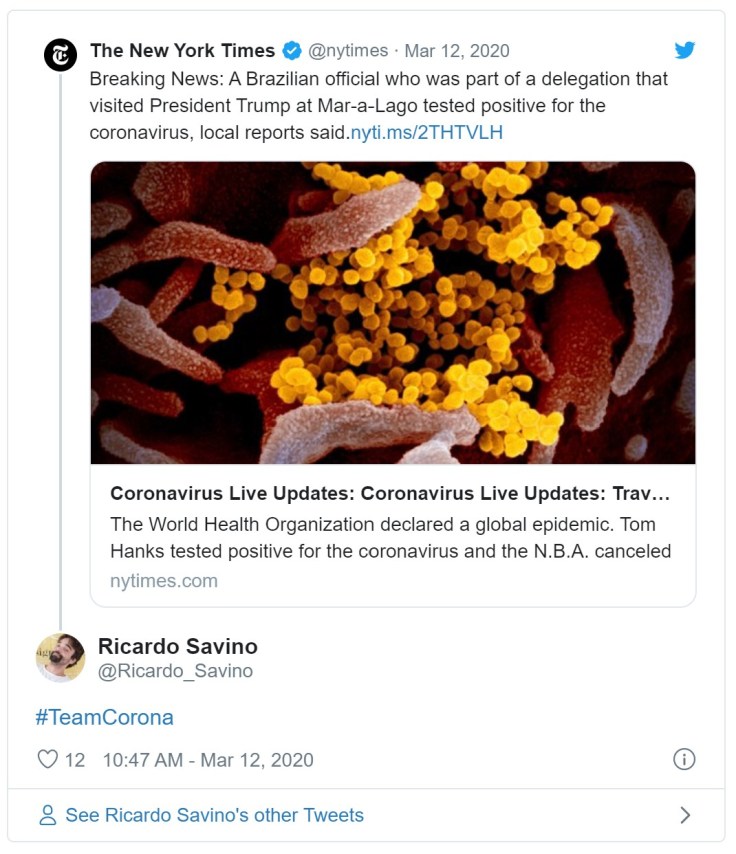Click the @nytimes handle
Screen dimensions: 736x854
click(x=348, y=51)
